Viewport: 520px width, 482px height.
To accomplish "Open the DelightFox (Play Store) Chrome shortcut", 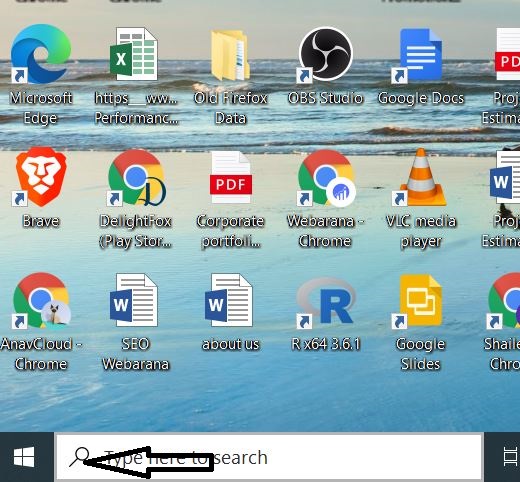I will tap(136, 178).
